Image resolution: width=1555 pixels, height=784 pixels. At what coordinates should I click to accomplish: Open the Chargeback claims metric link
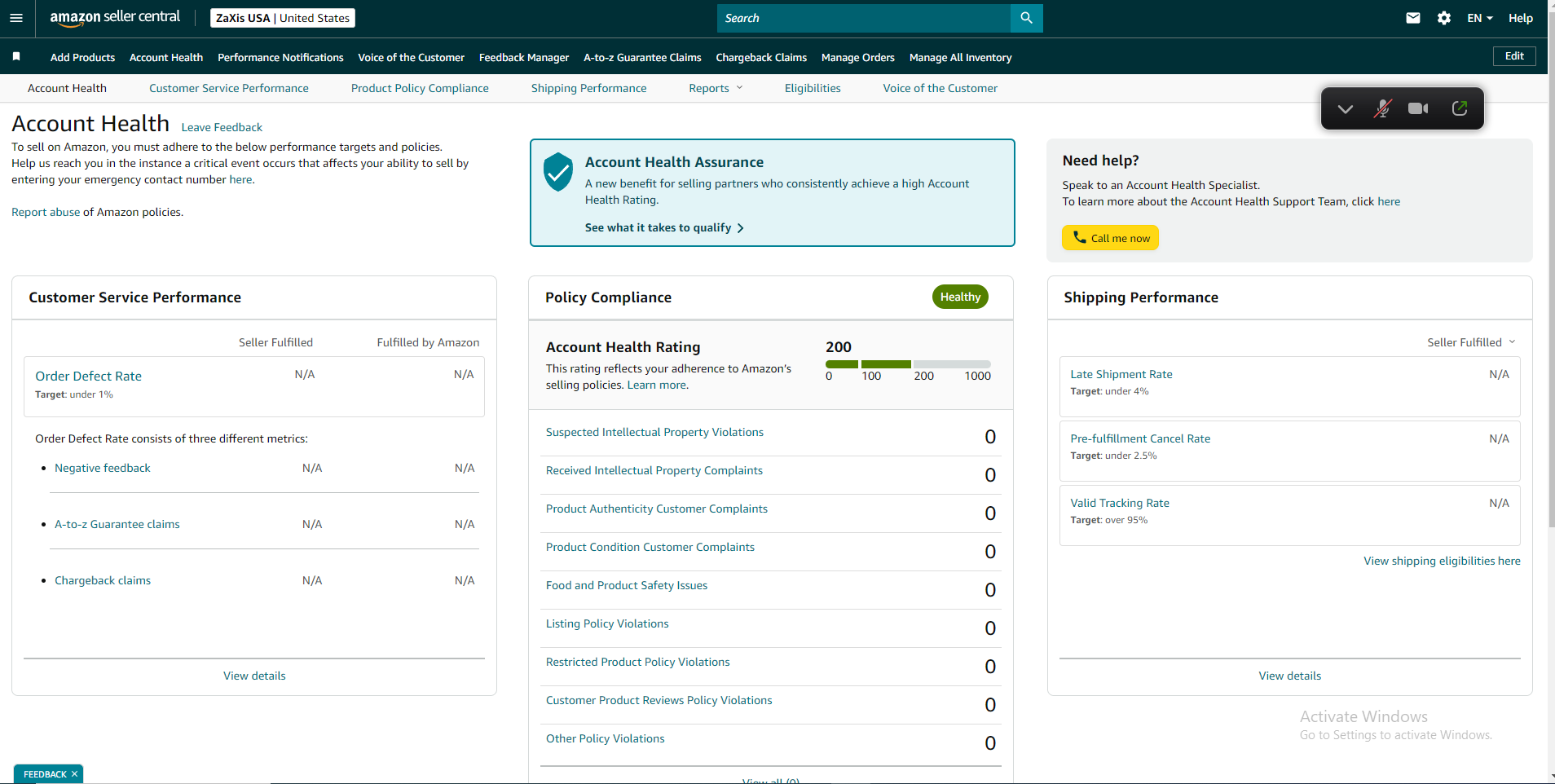(103, 580)
